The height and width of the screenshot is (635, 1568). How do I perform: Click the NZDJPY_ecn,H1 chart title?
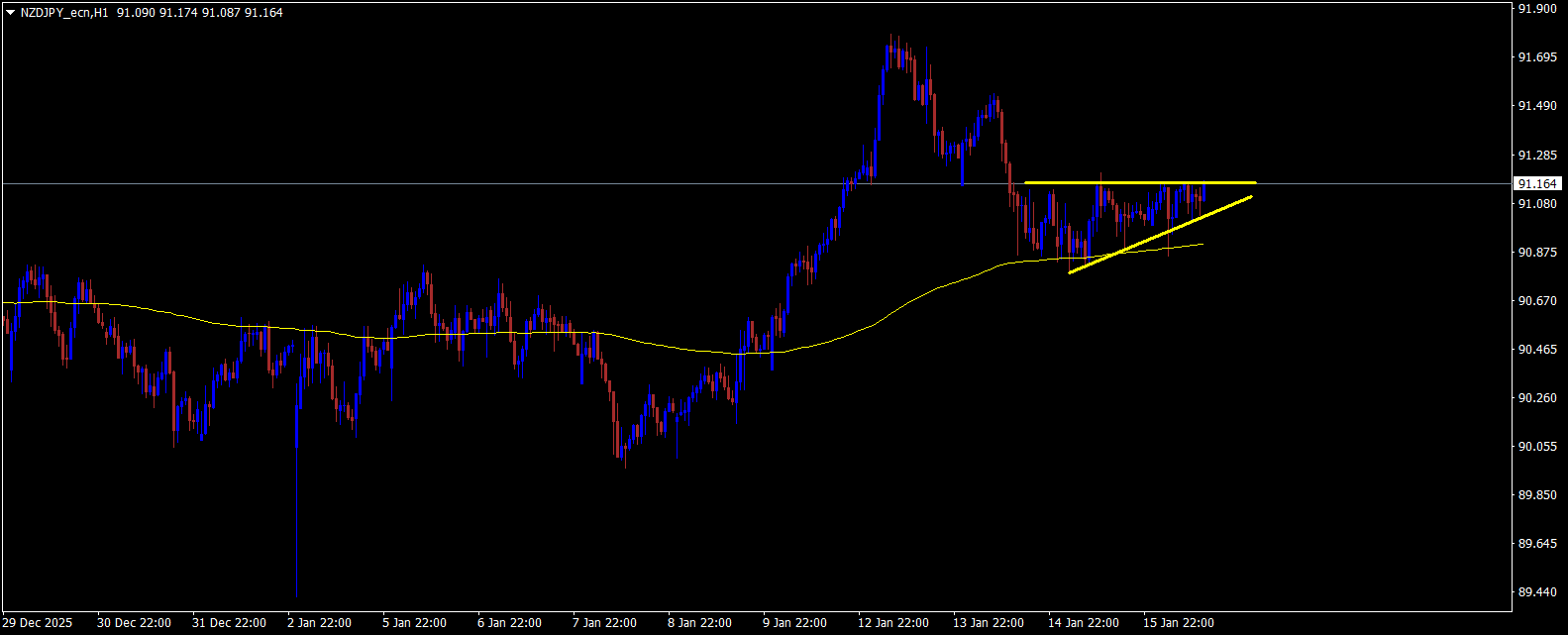click(63, 13)
